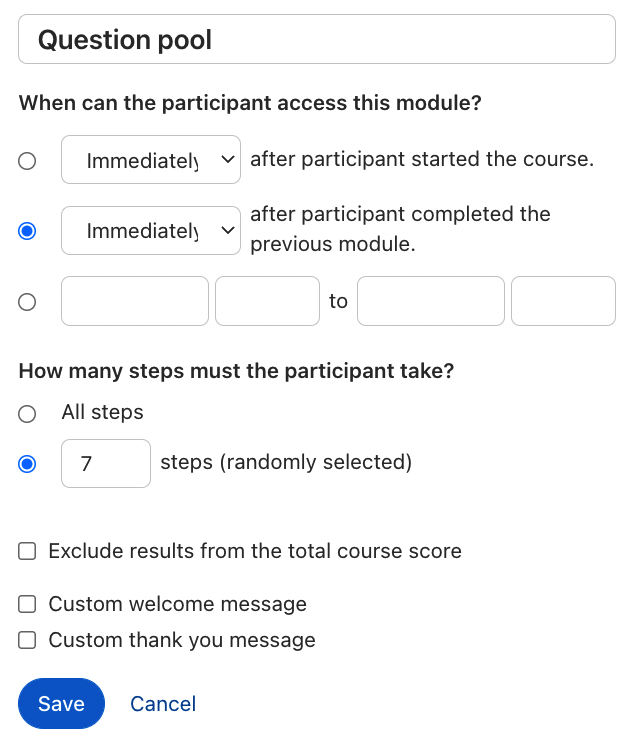The image size is (635, 741).
Task: Select radio for 'after participant completed the previous module'
Action: click(x=28, y=231)
